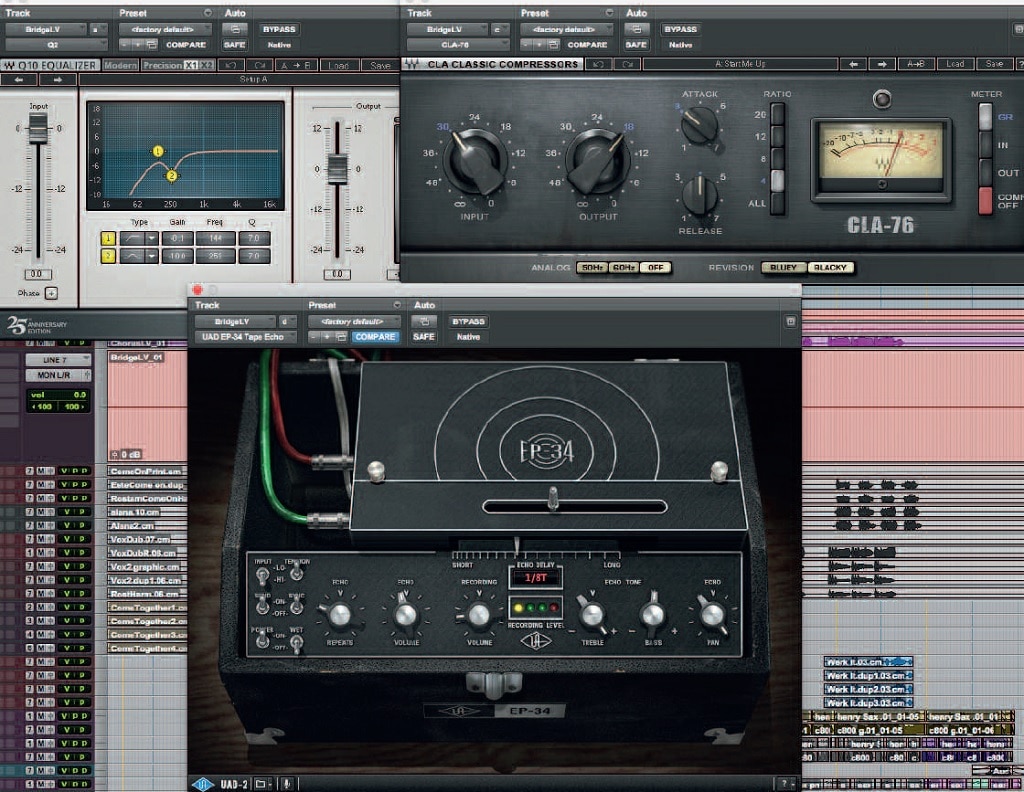Toggle band 1 on in Q10 Equalizer
1024x792 pixels.
[x=108, y=239]
